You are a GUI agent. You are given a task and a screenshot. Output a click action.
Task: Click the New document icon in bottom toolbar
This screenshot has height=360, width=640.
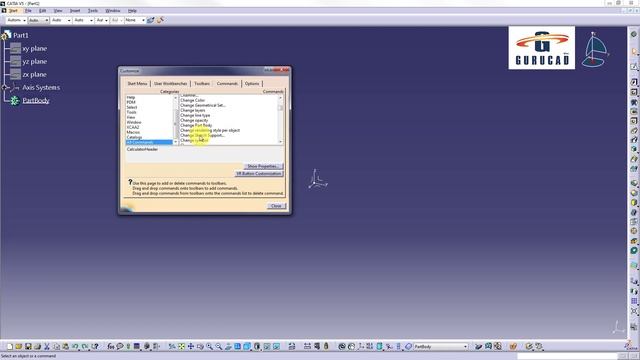9,347
